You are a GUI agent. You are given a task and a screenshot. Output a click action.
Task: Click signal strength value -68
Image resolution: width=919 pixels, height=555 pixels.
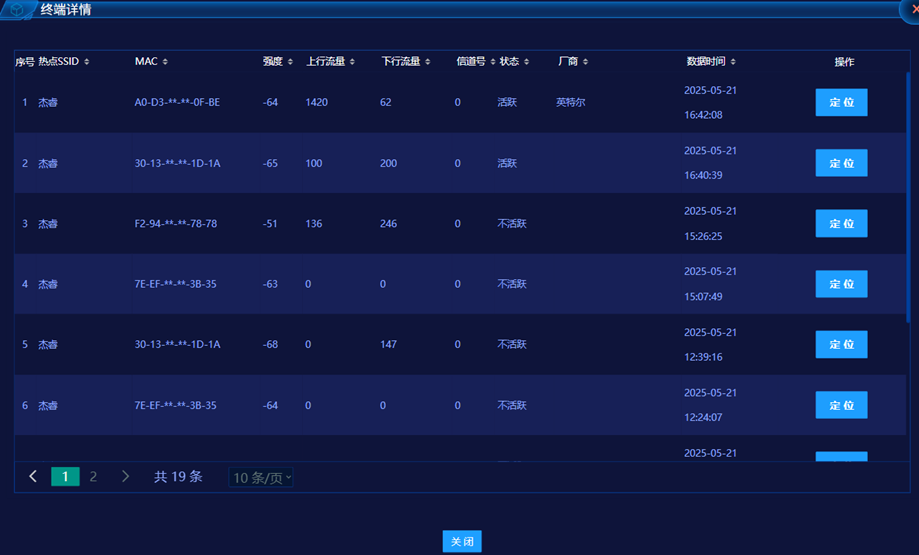(270, 345)
